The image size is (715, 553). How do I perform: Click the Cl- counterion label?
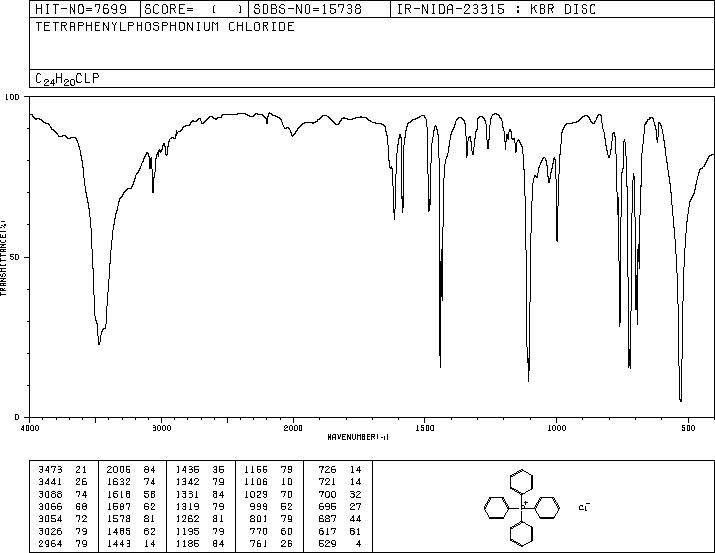[584, 506]
